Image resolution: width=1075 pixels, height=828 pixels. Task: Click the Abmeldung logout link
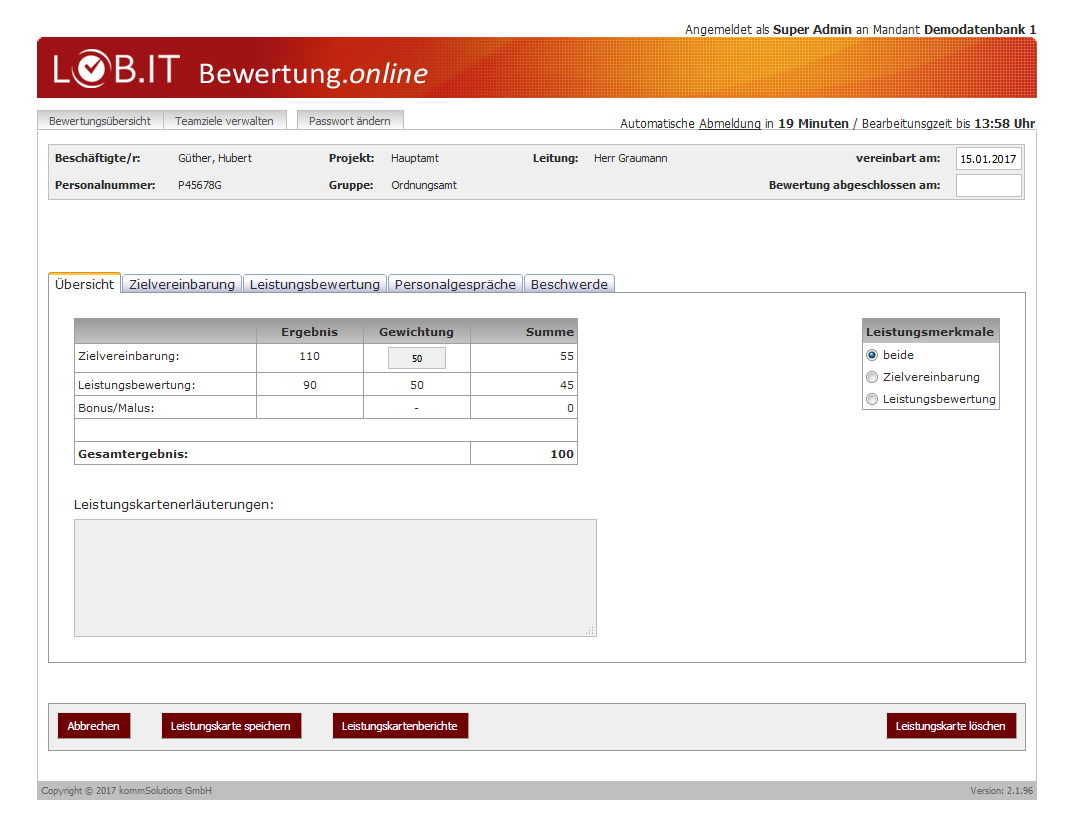729,123
